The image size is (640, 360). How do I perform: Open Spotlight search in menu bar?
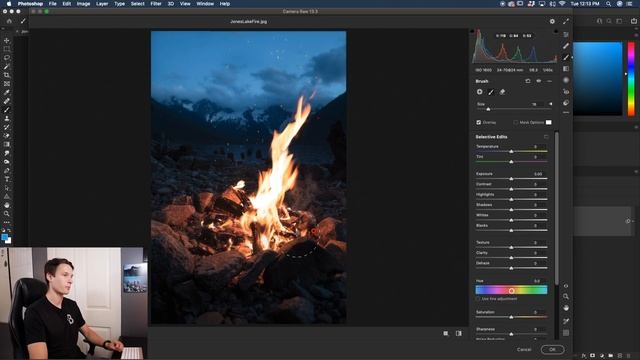tap(608, 4)
